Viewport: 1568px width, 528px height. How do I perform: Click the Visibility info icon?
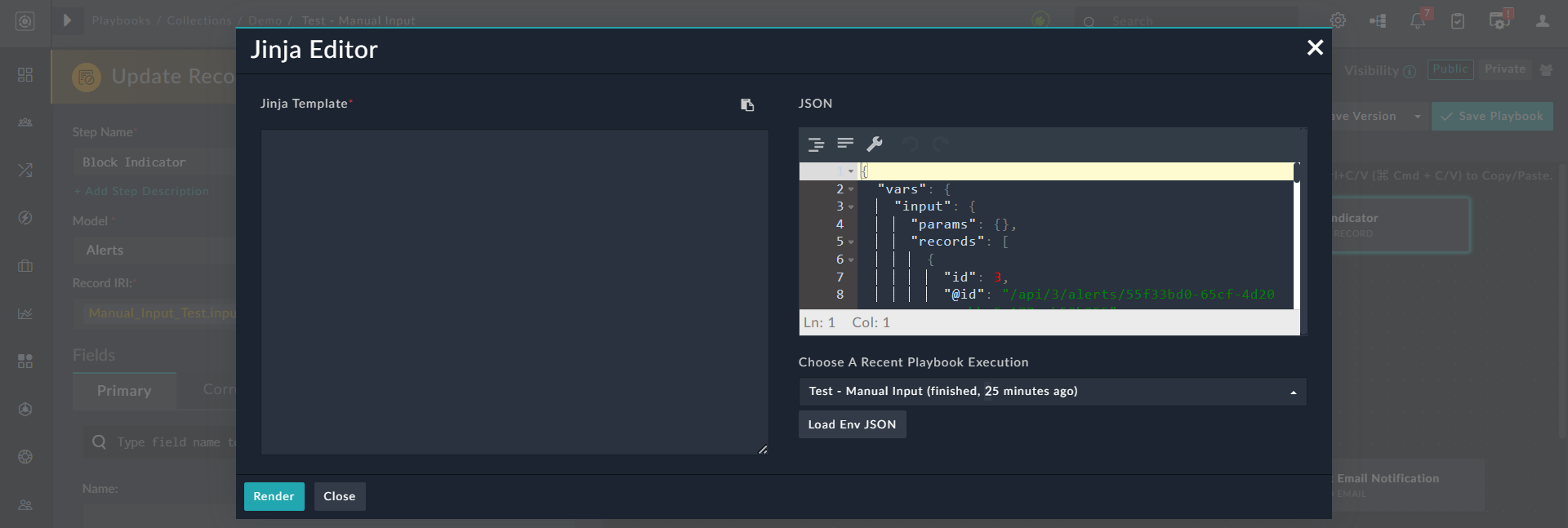pyautogui.click(x=1410, y=72)
